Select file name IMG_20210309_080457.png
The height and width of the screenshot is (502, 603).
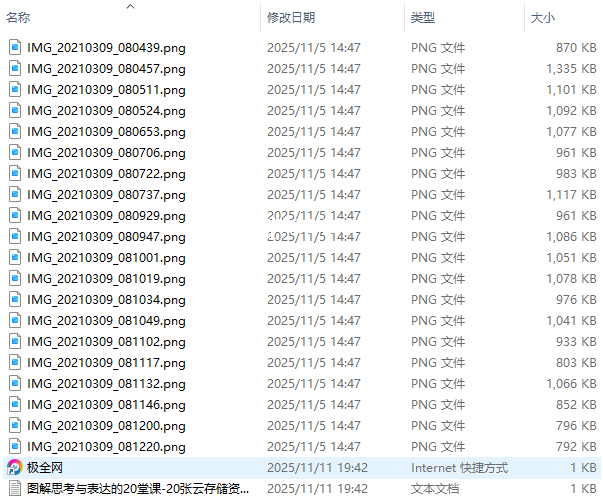coord(106,69)
